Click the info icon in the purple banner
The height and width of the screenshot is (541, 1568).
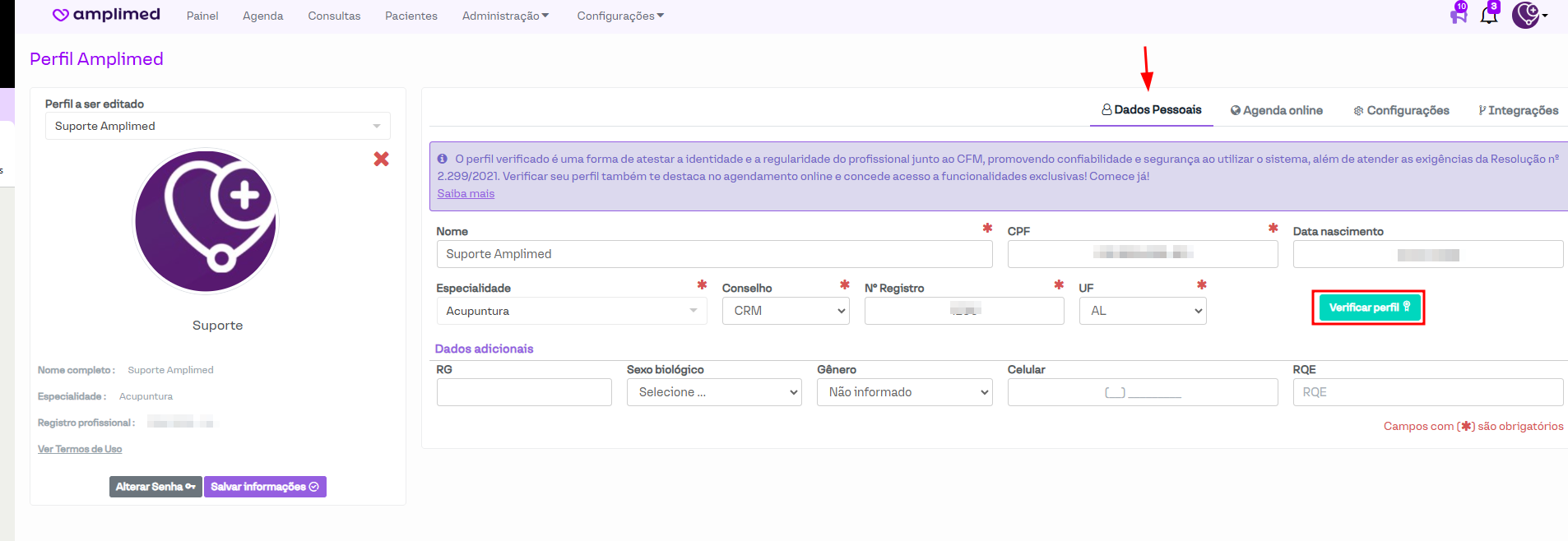click(443, 159)
